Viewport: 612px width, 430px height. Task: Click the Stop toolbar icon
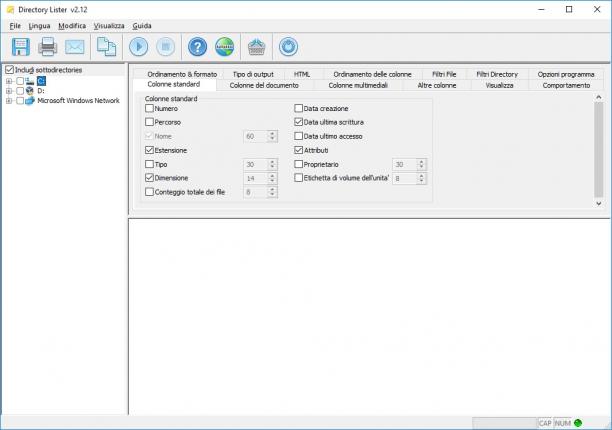click(165, 47)
